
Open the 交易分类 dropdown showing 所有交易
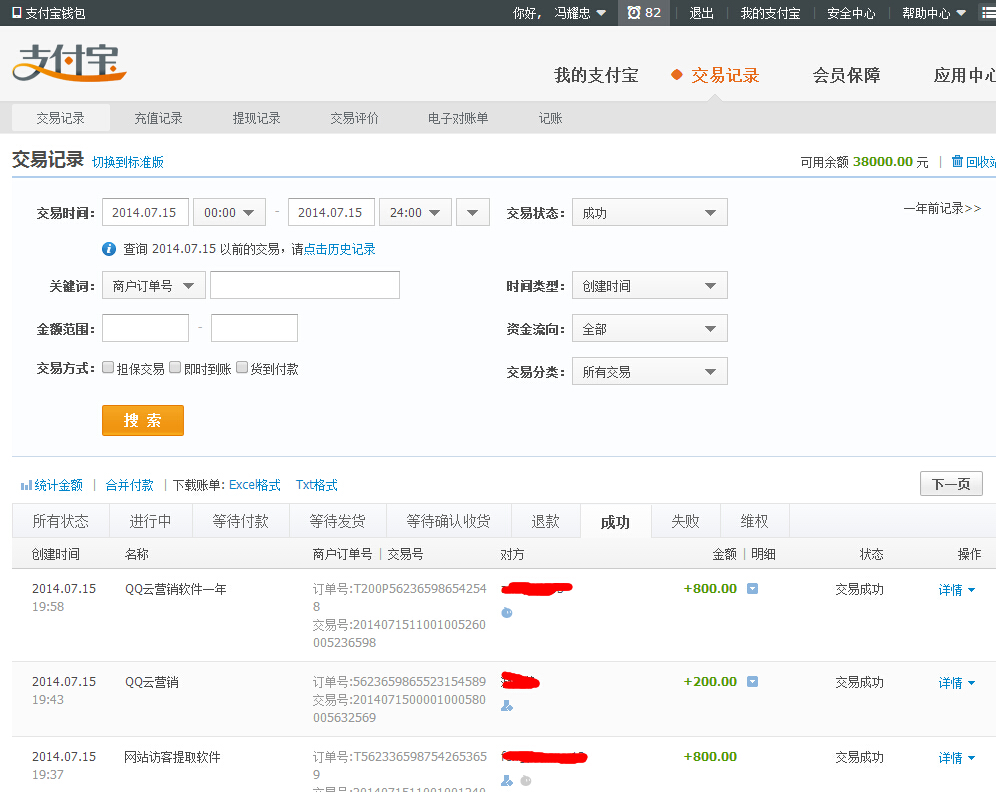[x=650, y=372]
